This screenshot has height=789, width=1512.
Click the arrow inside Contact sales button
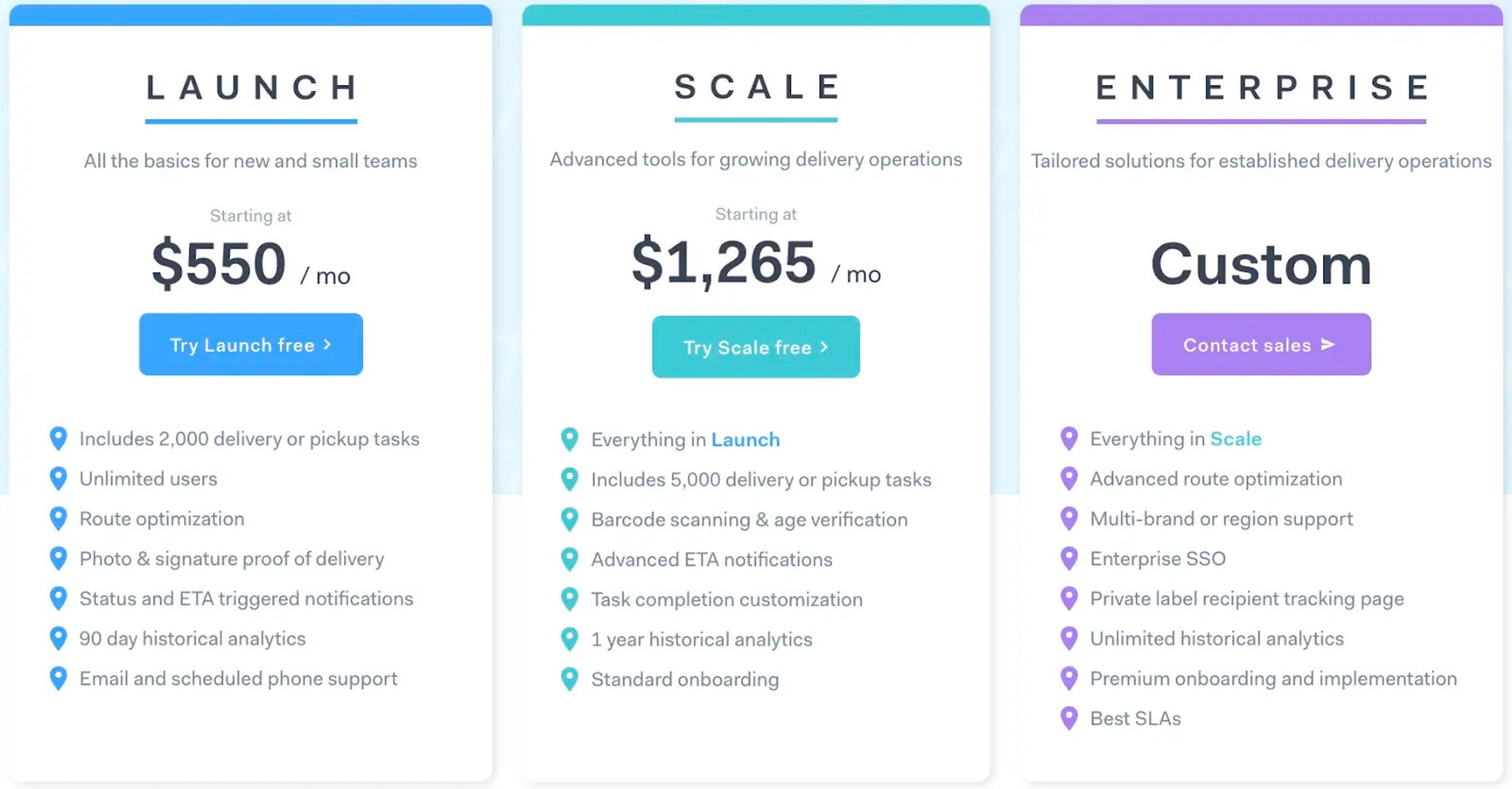tap(1327, 345)
